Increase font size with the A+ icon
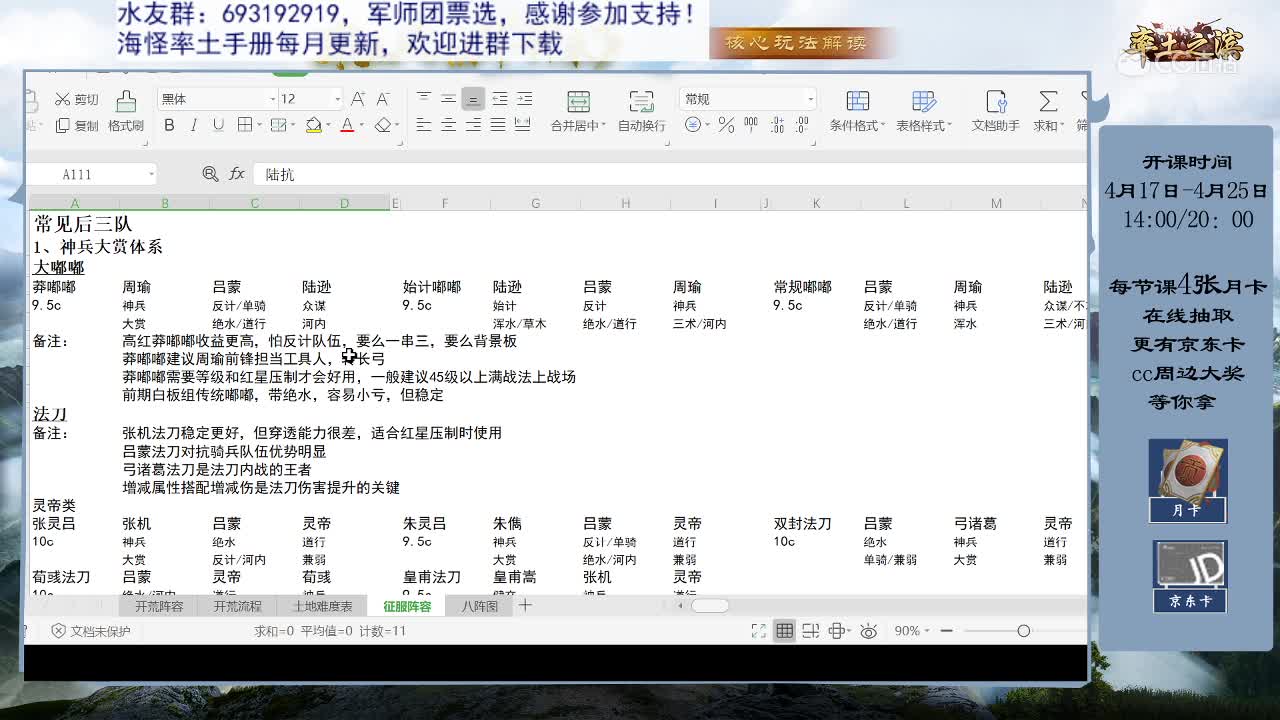This screenshot has height=720, width=1280. [358, 99]
